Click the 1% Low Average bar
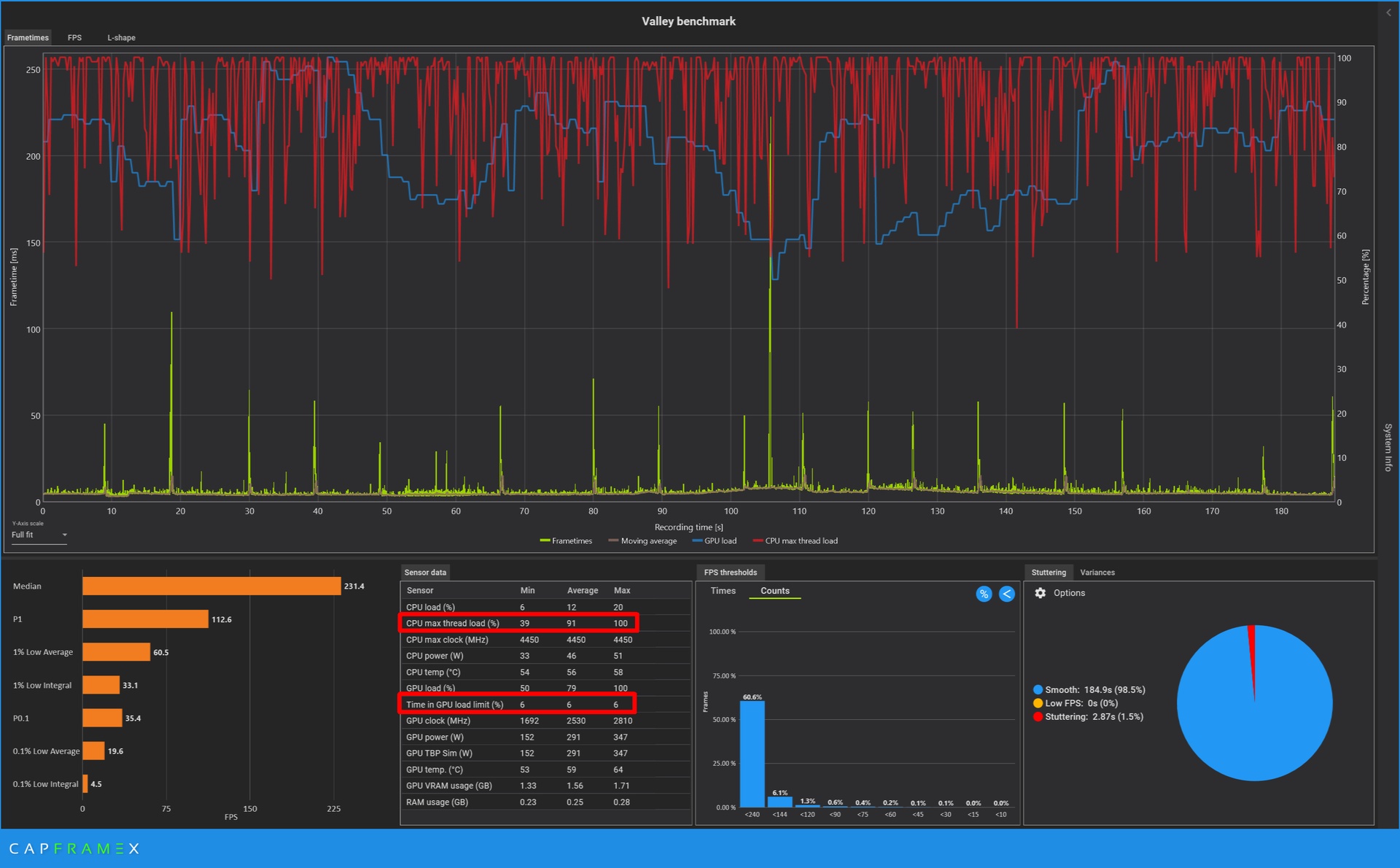 [x=116, y=652]
